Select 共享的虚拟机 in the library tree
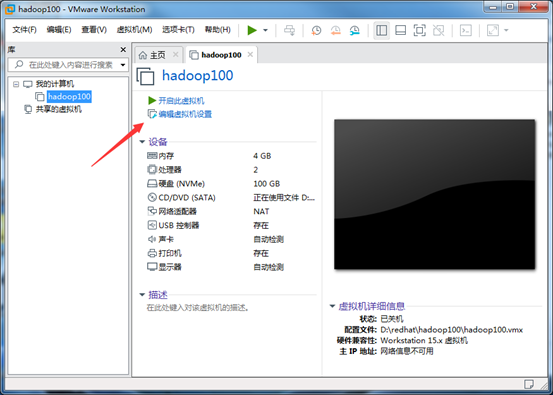 click(x=59, y=109)
